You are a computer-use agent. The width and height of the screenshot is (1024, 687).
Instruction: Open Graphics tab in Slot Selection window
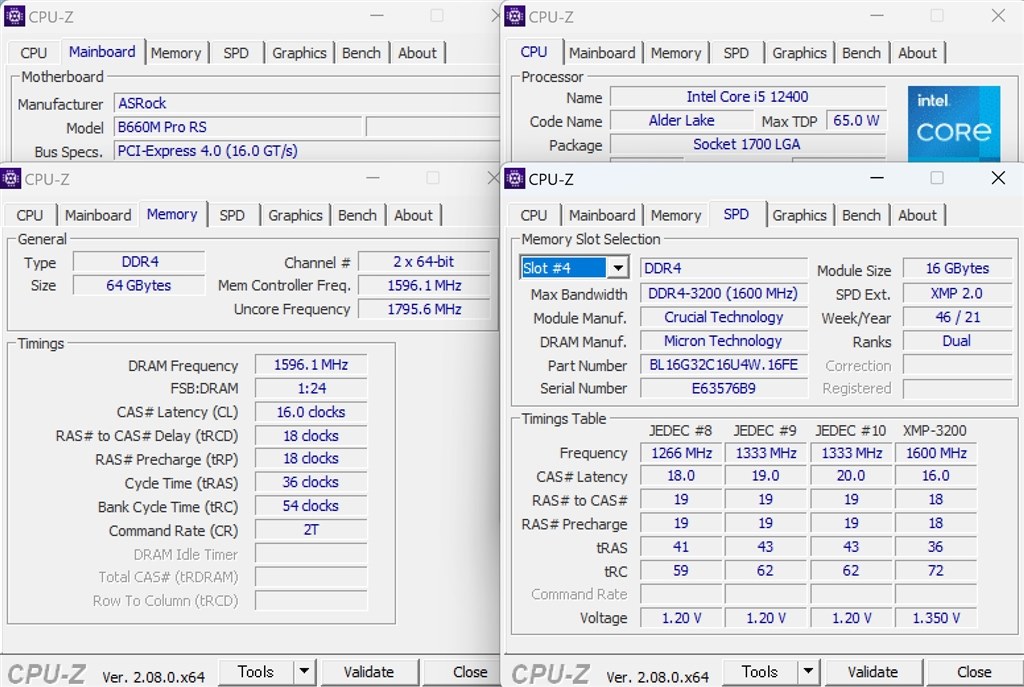799,215
